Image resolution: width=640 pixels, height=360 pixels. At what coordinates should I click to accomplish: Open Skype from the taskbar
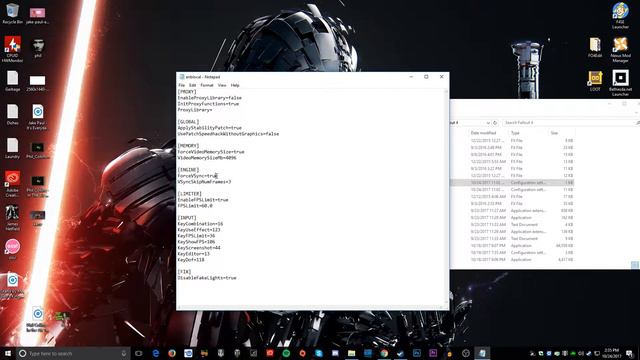coord(319,353)
